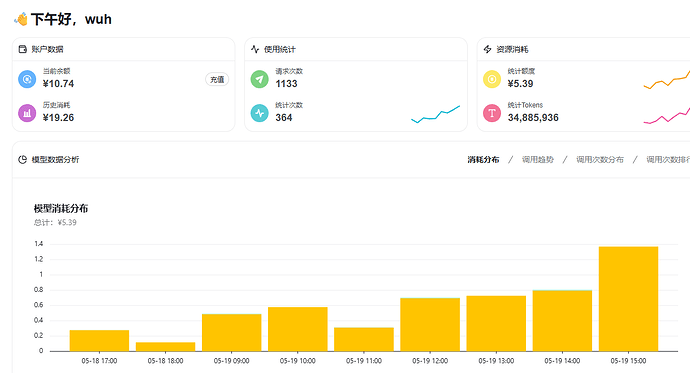
Task: Click the waving hand emoji icon
Action: 21,19
